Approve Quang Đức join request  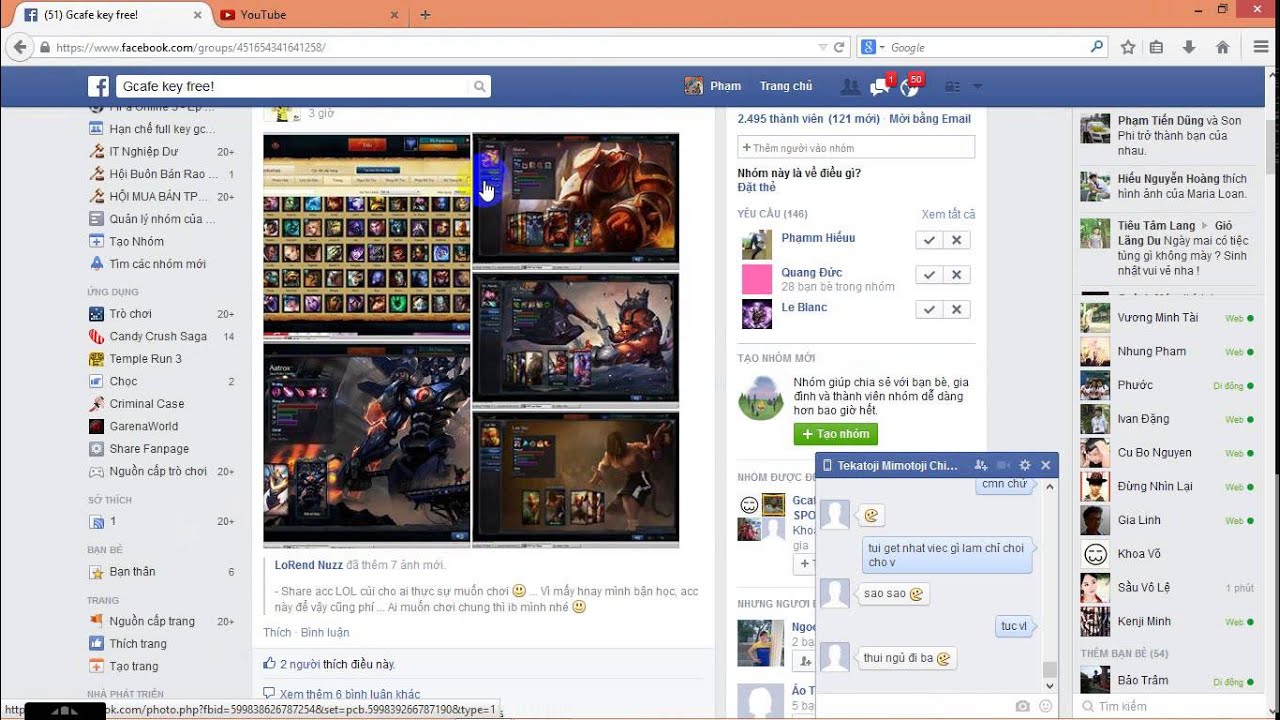coord(929,275)
